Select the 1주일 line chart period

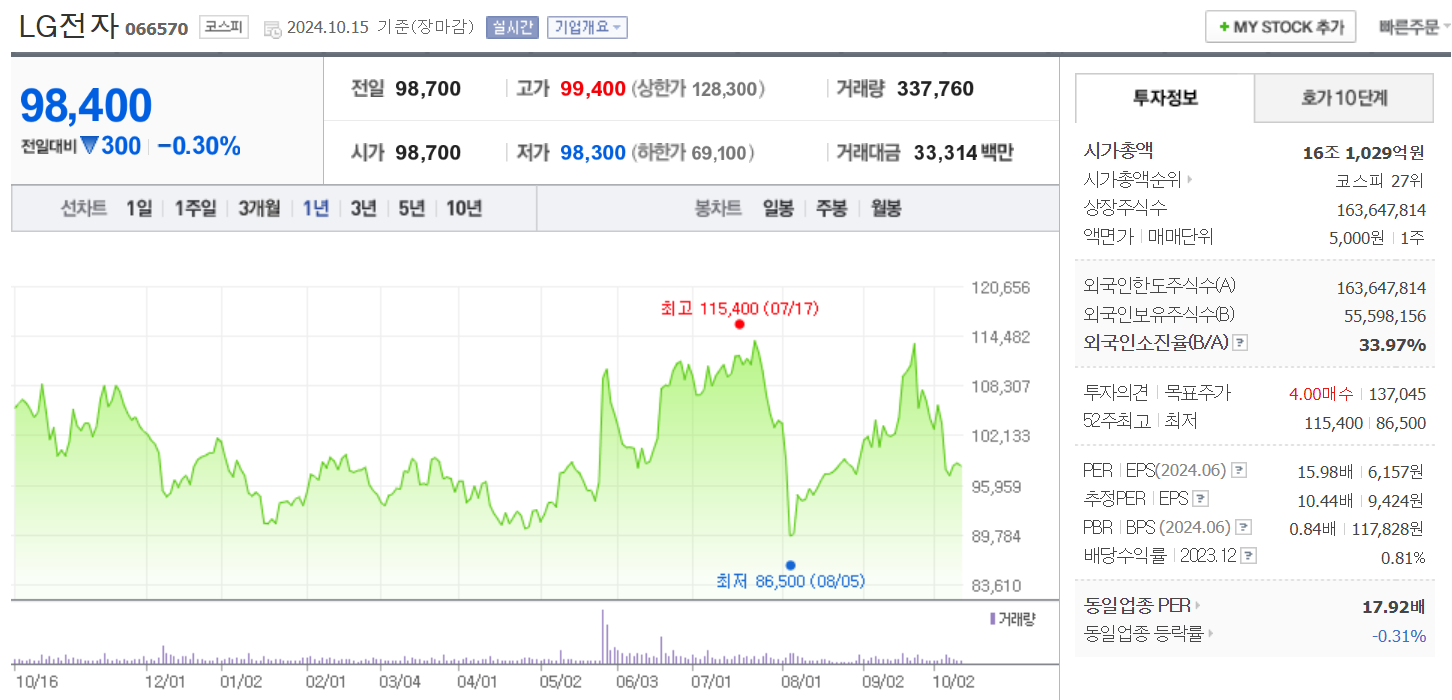tap(195, 209)
